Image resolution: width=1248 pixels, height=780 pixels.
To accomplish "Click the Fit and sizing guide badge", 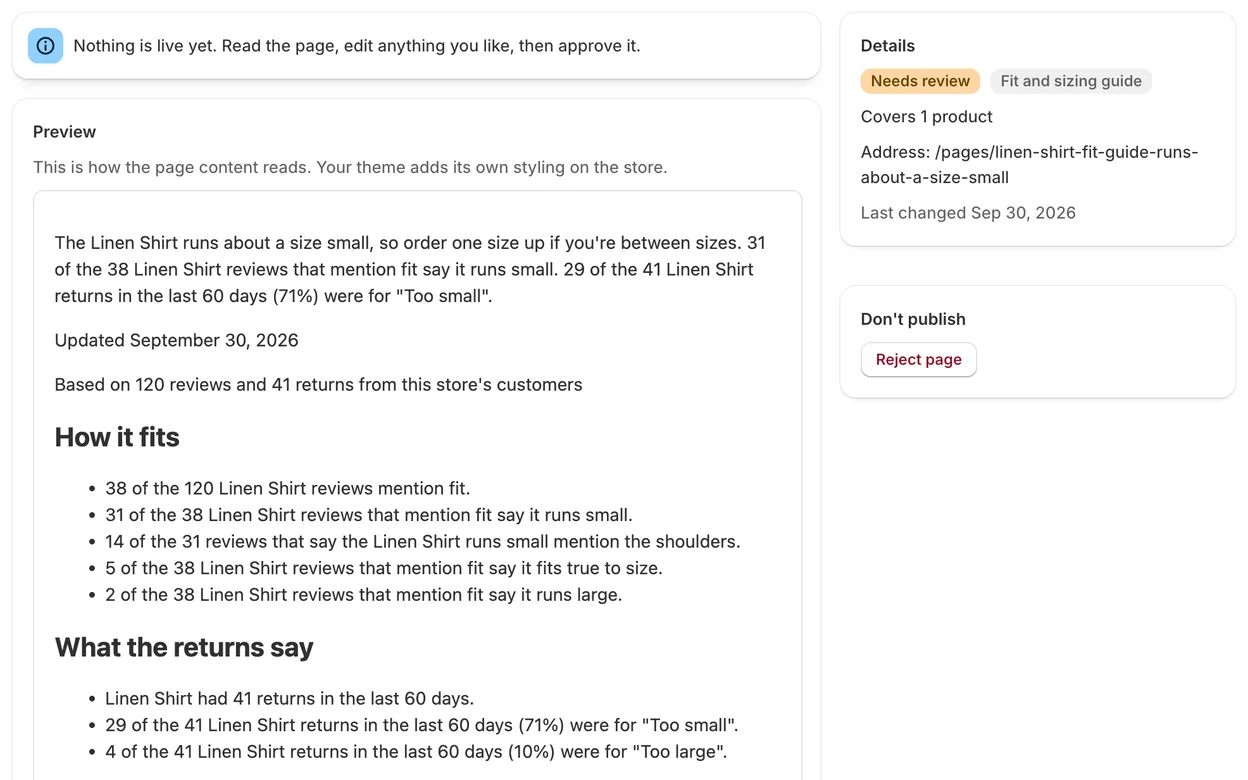I will (x=1071, y=81).
